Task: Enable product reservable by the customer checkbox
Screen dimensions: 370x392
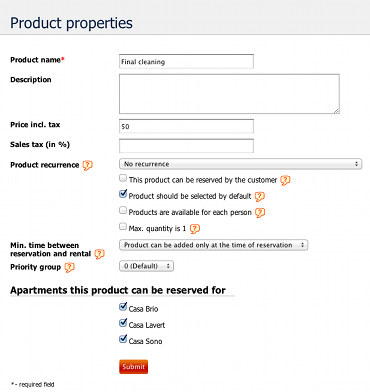Action: click(123, 178)
